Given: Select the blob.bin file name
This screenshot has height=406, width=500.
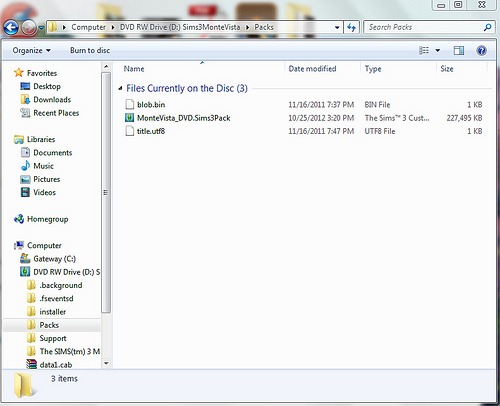Looking at the screenshot, I should click(151, 105).
